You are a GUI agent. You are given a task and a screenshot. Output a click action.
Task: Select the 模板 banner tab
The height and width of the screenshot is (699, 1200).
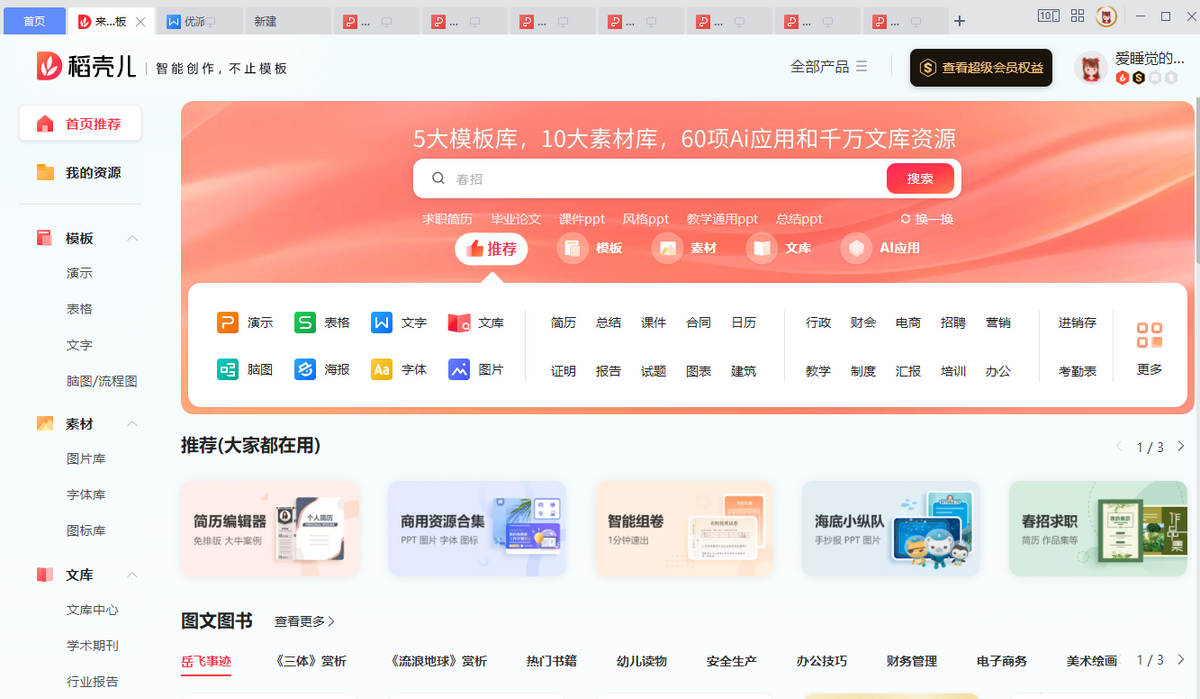pyautogui.click(x=590, y=248)
